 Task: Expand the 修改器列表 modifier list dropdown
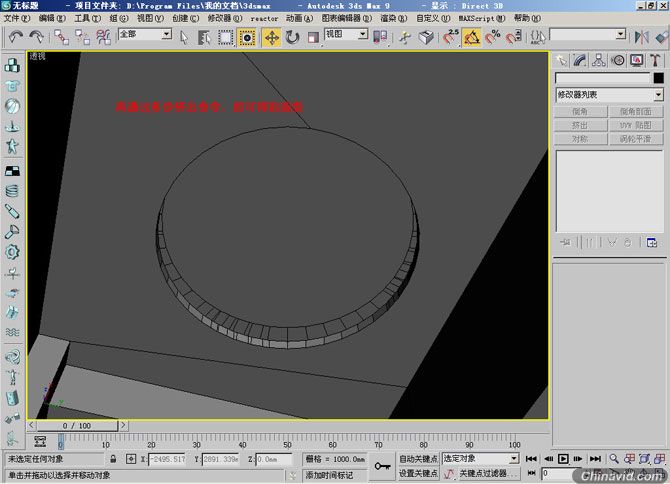658,94
